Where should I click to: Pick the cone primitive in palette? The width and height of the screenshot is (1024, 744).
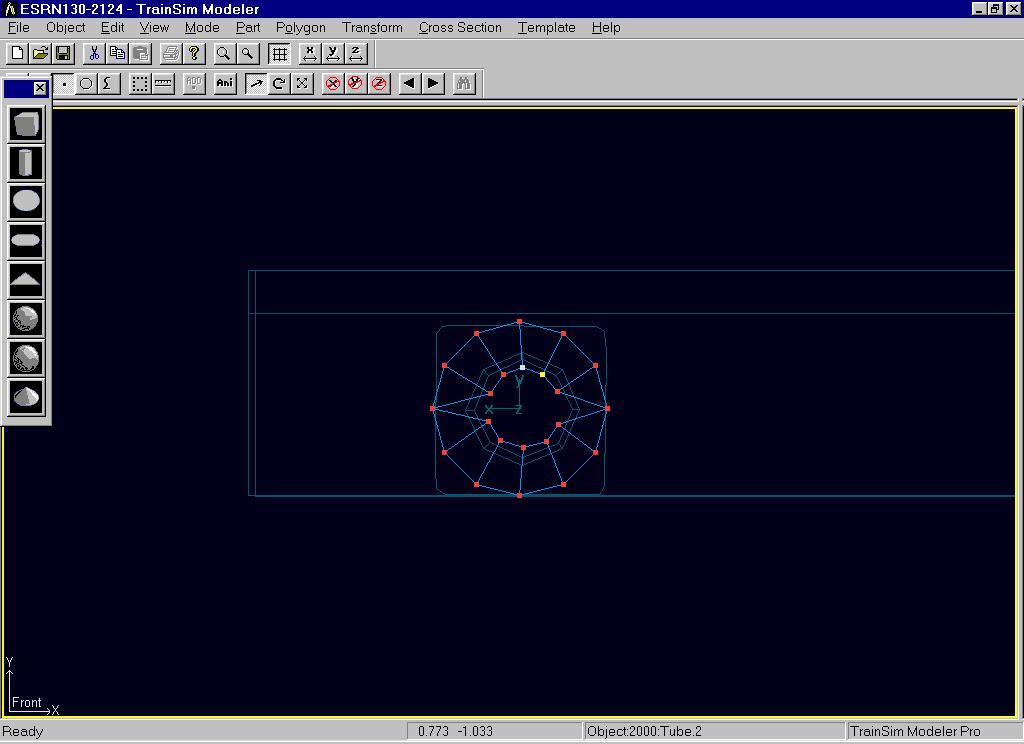point(26,397)
